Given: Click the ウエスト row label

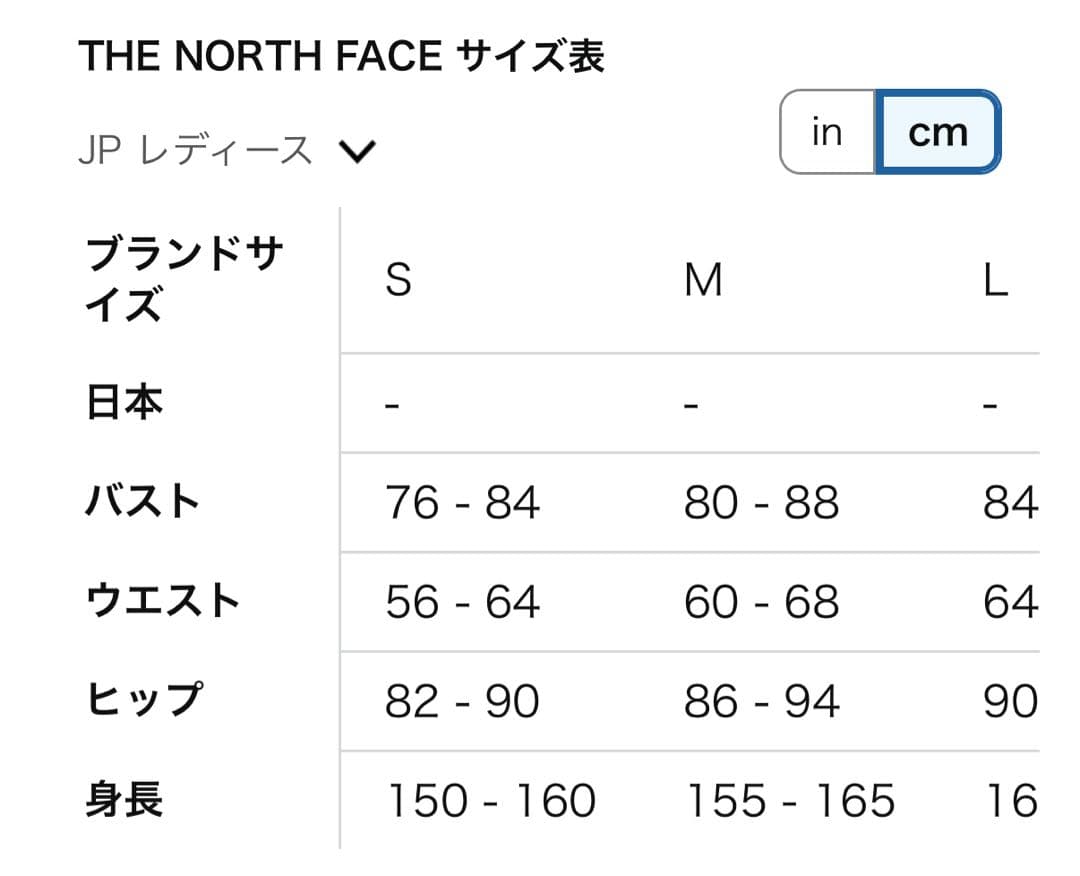Looking at the screenshot, I should point(161,601).
